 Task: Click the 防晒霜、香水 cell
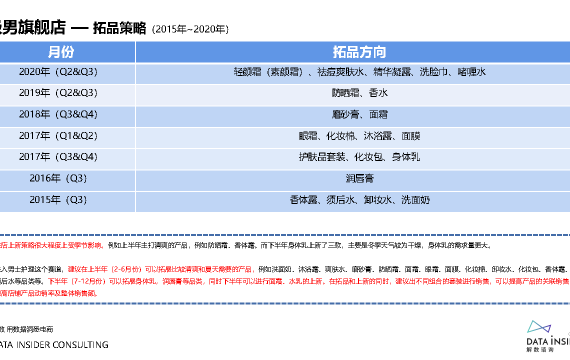point(353,95)
